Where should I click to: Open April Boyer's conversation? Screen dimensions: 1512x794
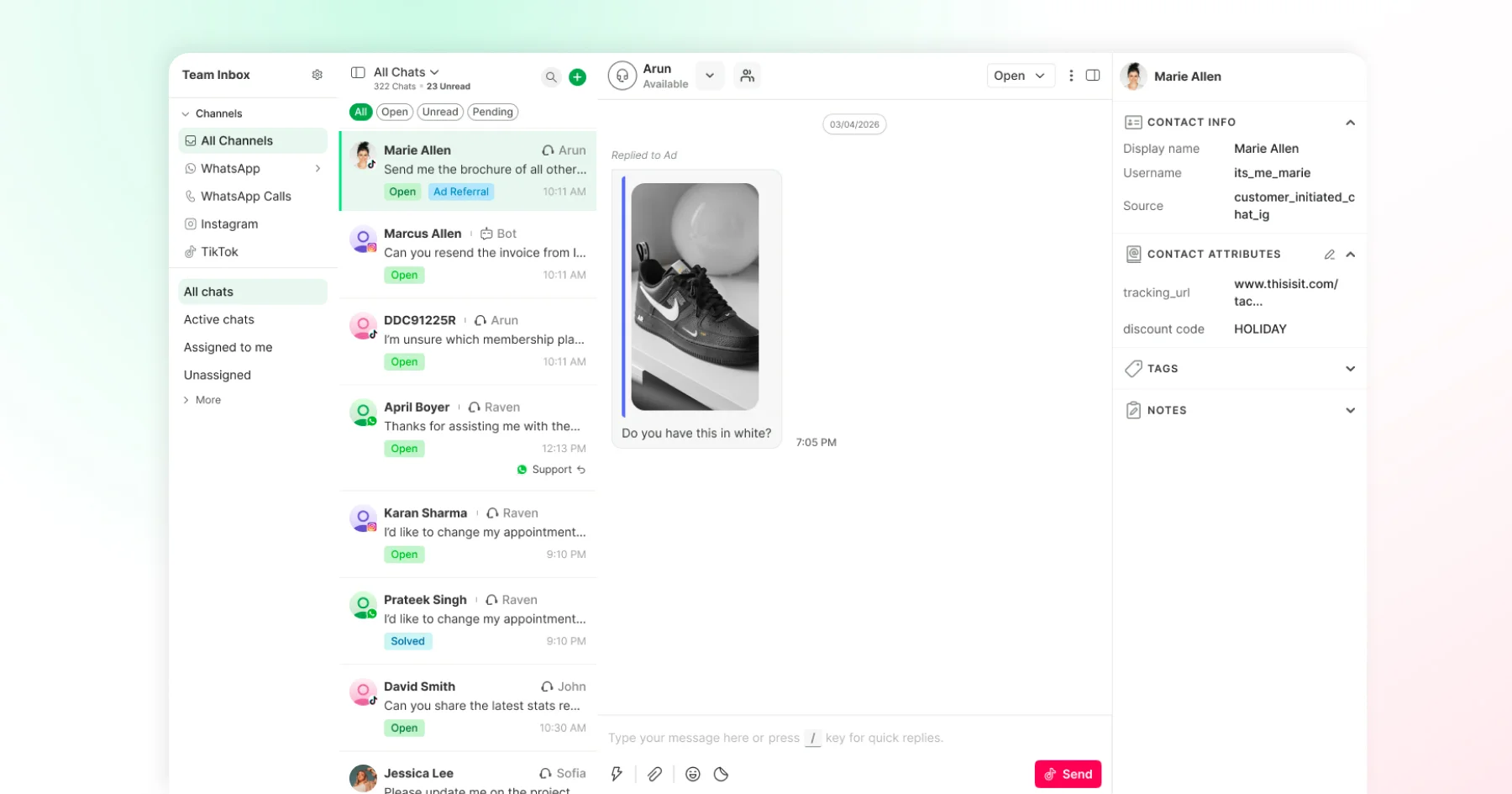(x=468, y=438)
